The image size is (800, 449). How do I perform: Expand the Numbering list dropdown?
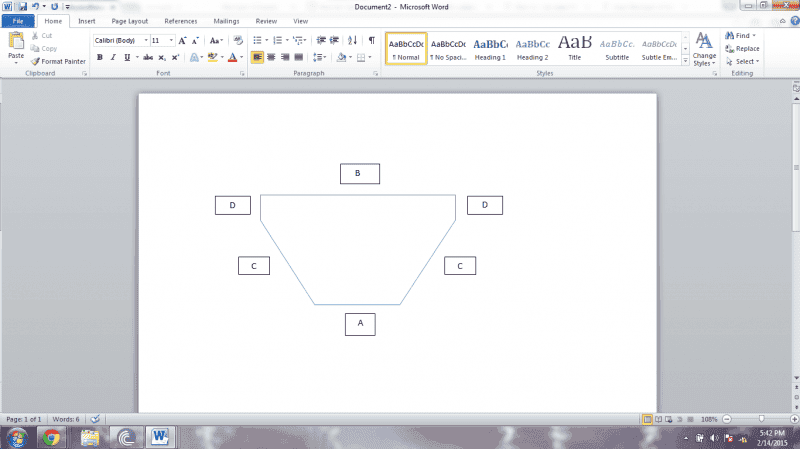[x=287, y=40]
